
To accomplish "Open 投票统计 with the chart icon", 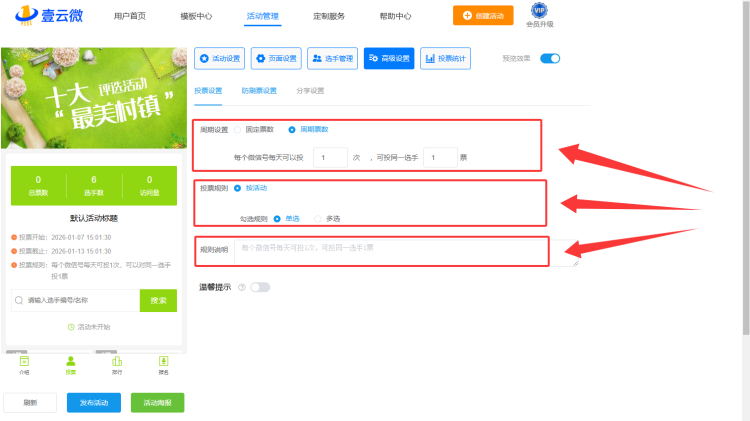I will click(x=445, y=59).
